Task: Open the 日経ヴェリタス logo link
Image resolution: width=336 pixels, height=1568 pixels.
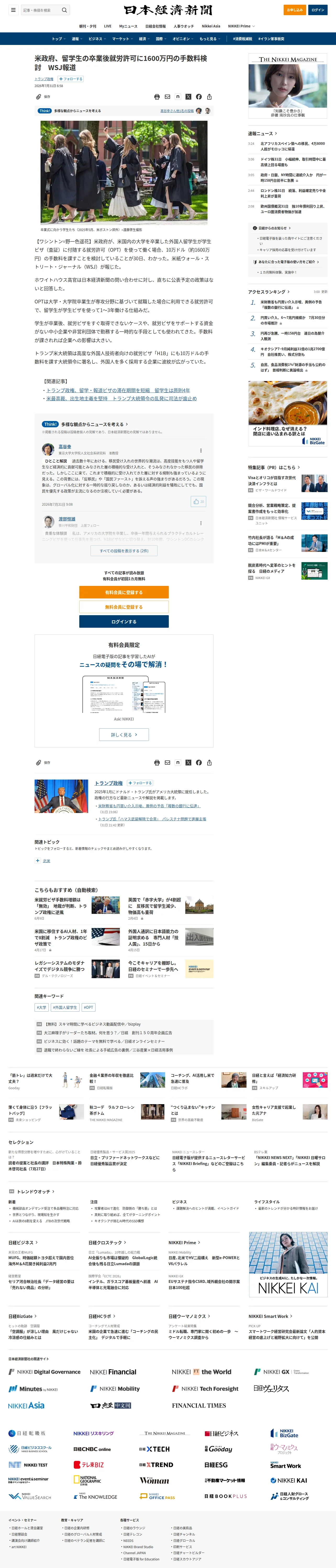Action: tap(271, 1388)
